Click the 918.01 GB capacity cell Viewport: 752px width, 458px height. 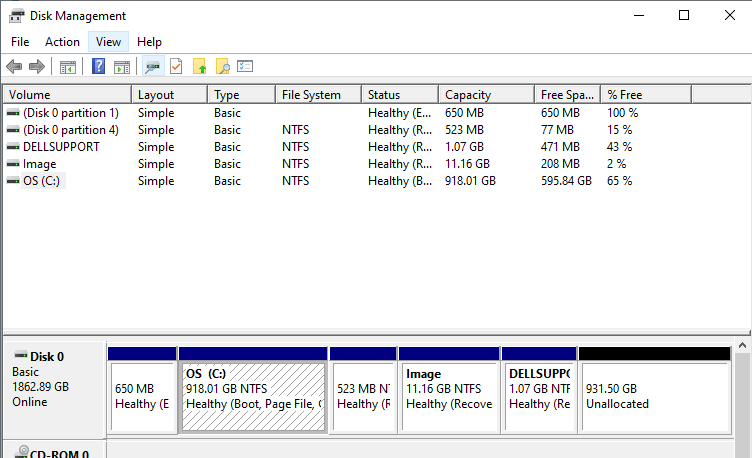coord(470,181)
